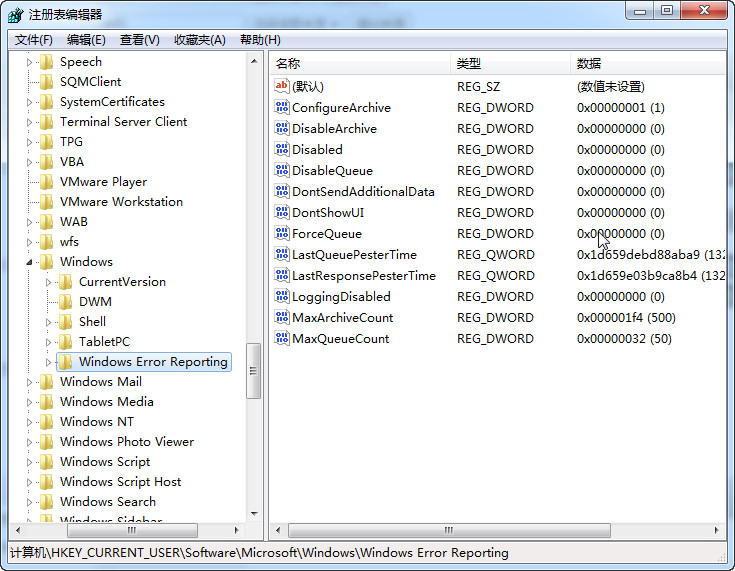
Task: Sort values by the 名称 column header
Action: pos(360,63)
